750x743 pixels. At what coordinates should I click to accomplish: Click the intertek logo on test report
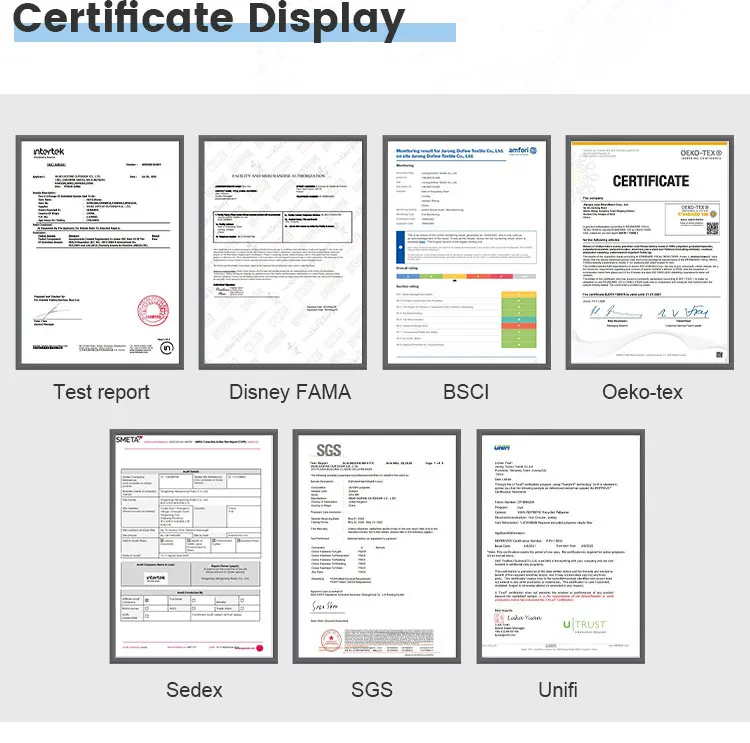[48, 152]
